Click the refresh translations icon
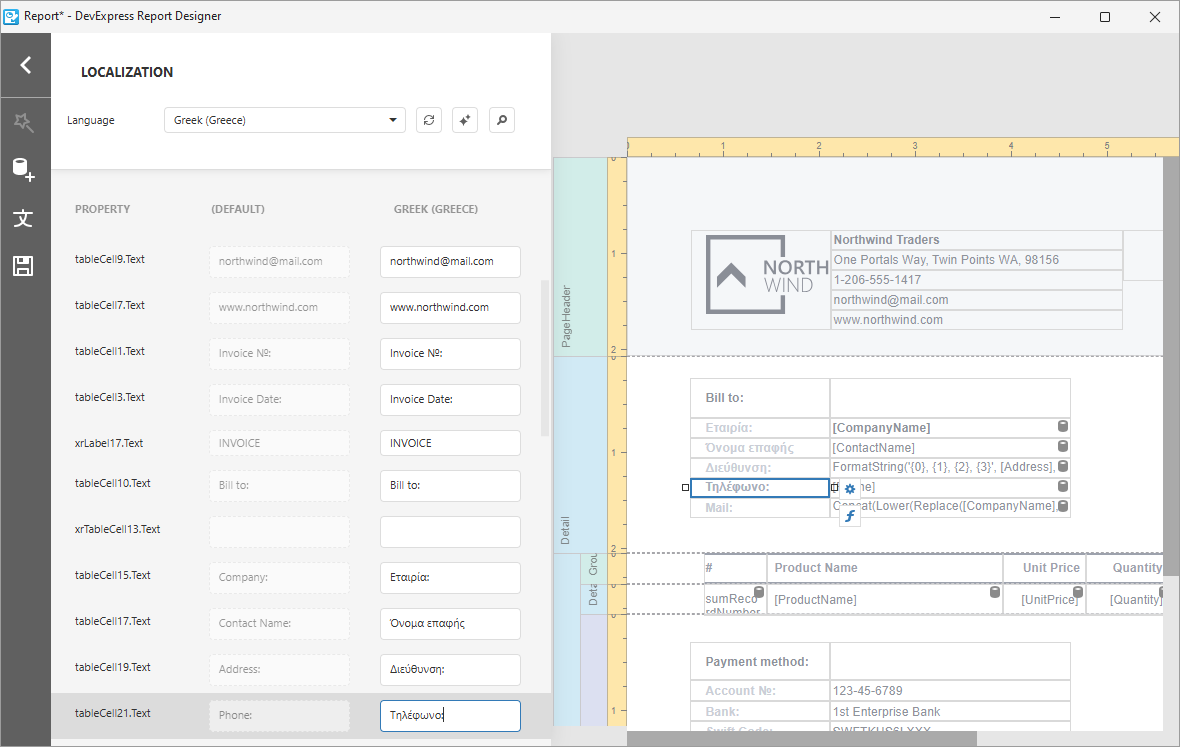1180x747 pixels. [x=429, y=119]
